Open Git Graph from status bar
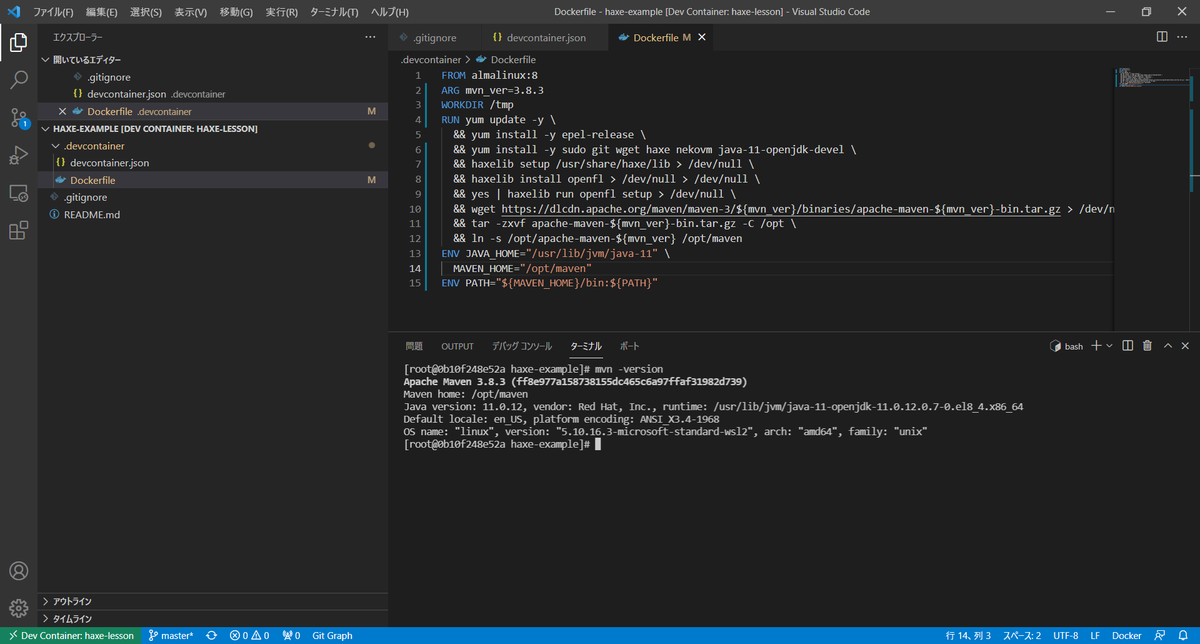 coord(332,635)
